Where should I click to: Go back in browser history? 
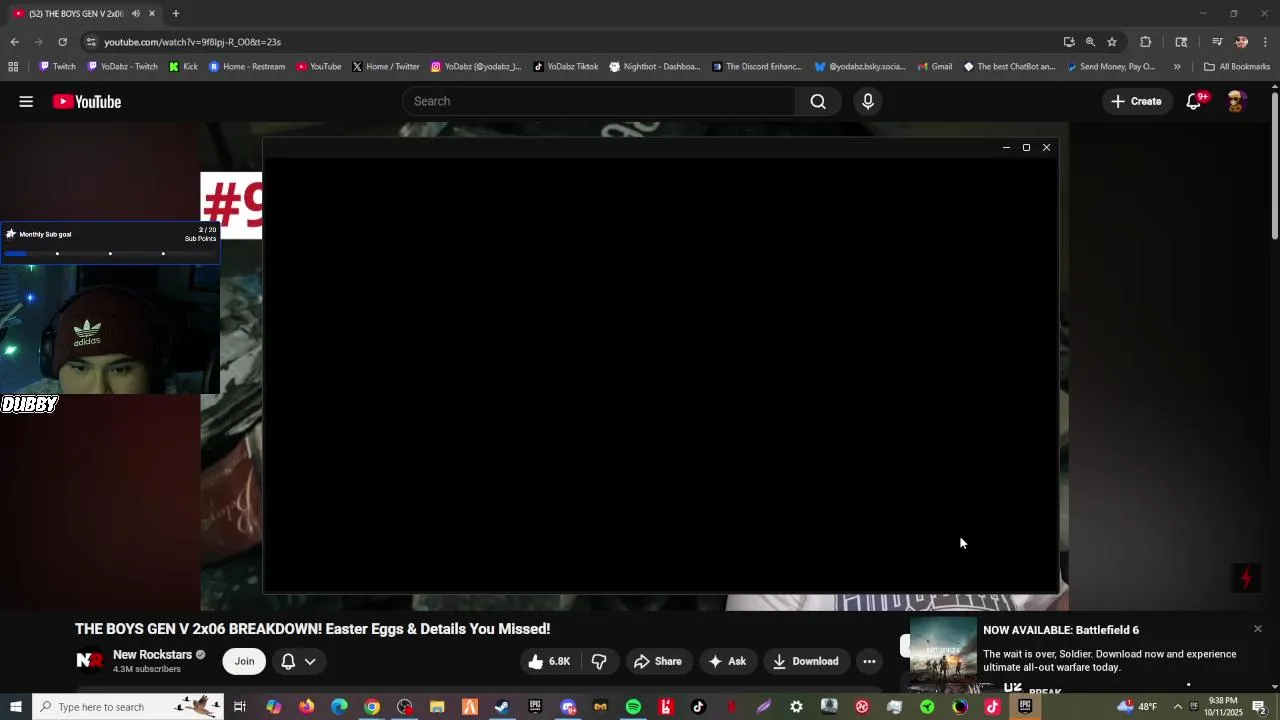pos(14,42)
